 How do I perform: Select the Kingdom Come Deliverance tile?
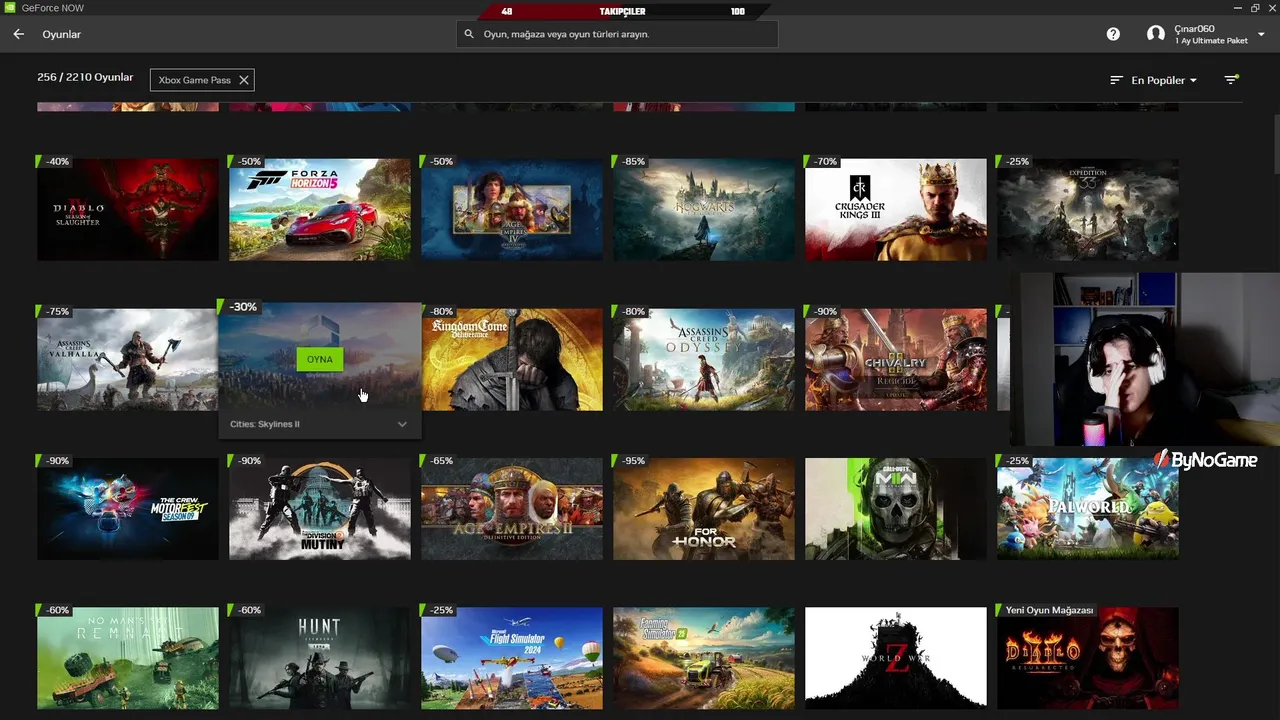tap(512, 359)
